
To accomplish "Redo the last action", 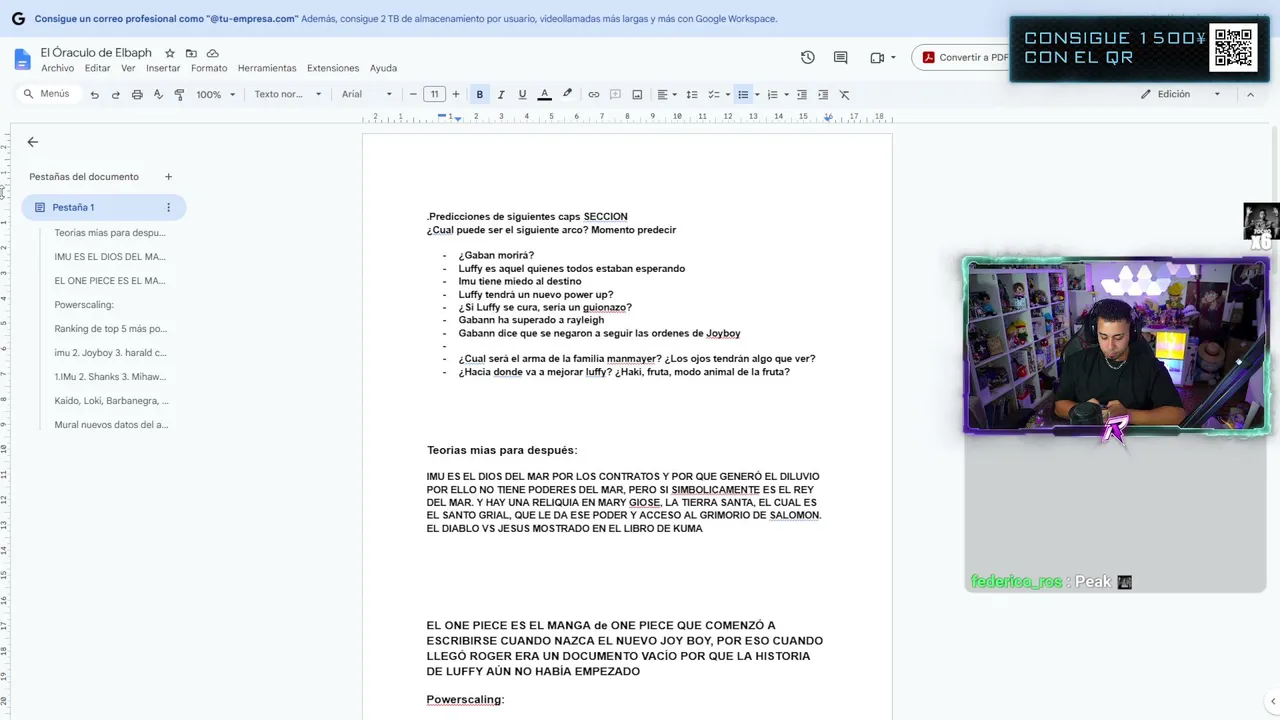I will coord(115,95).
